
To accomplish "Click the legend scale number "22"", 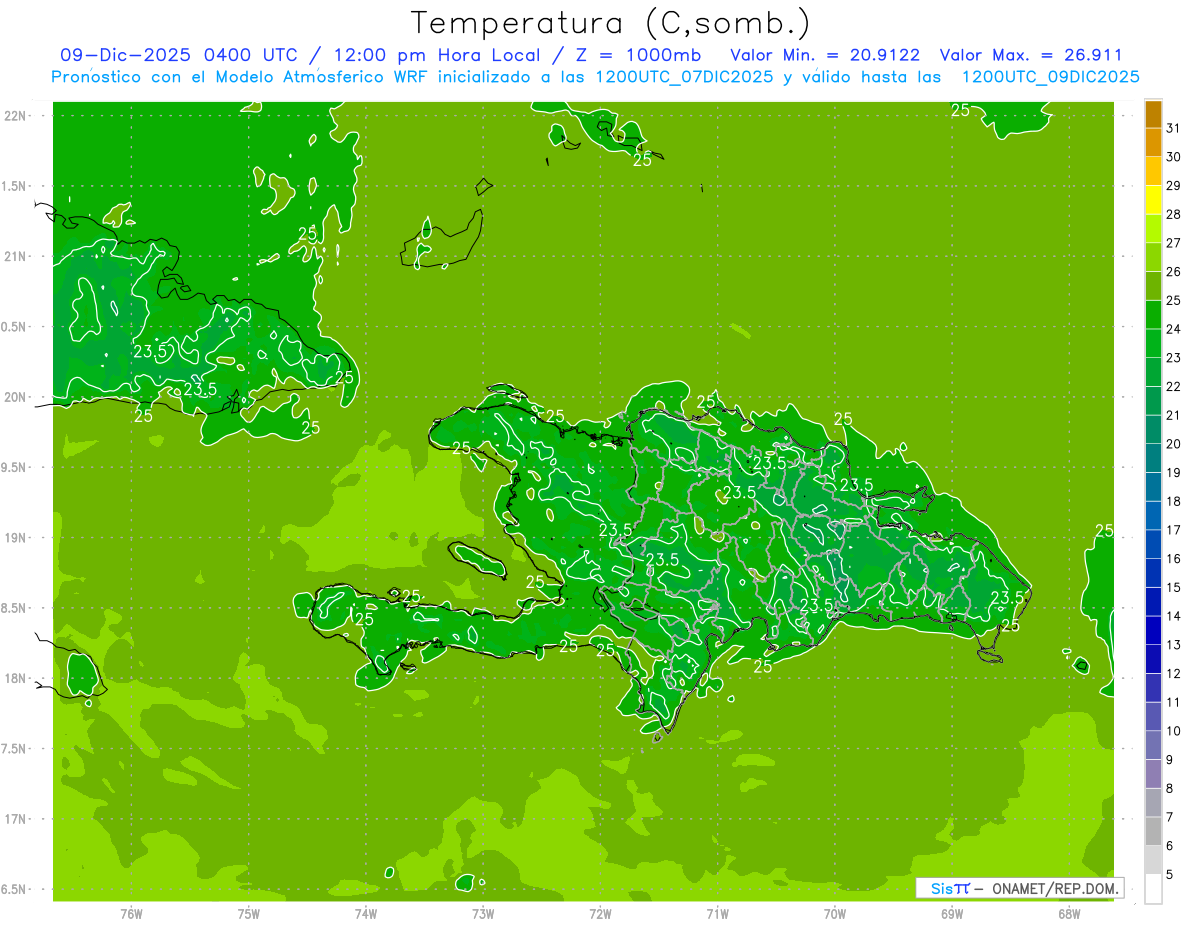I will pyautogui.click(x=1174, y=386).
